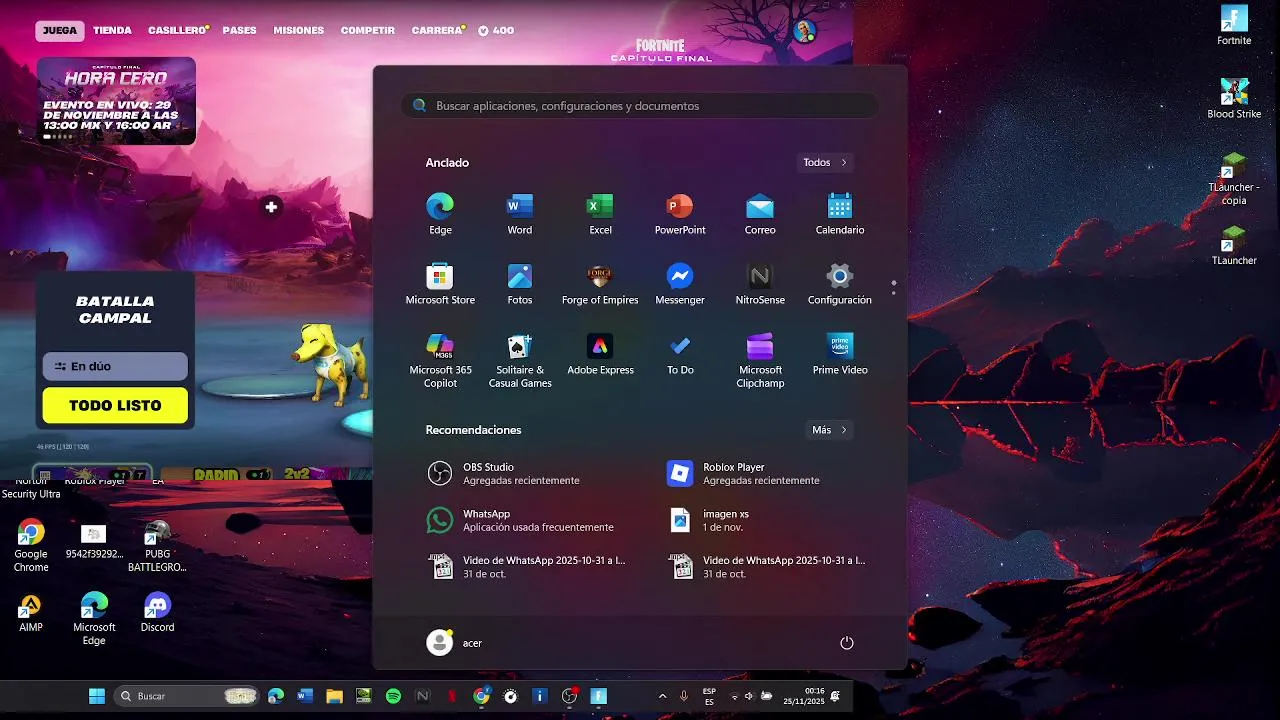Select the Blood Strike desktop shortcut
Viewport: 1280px width, 720px height.
coord(1234,99)
